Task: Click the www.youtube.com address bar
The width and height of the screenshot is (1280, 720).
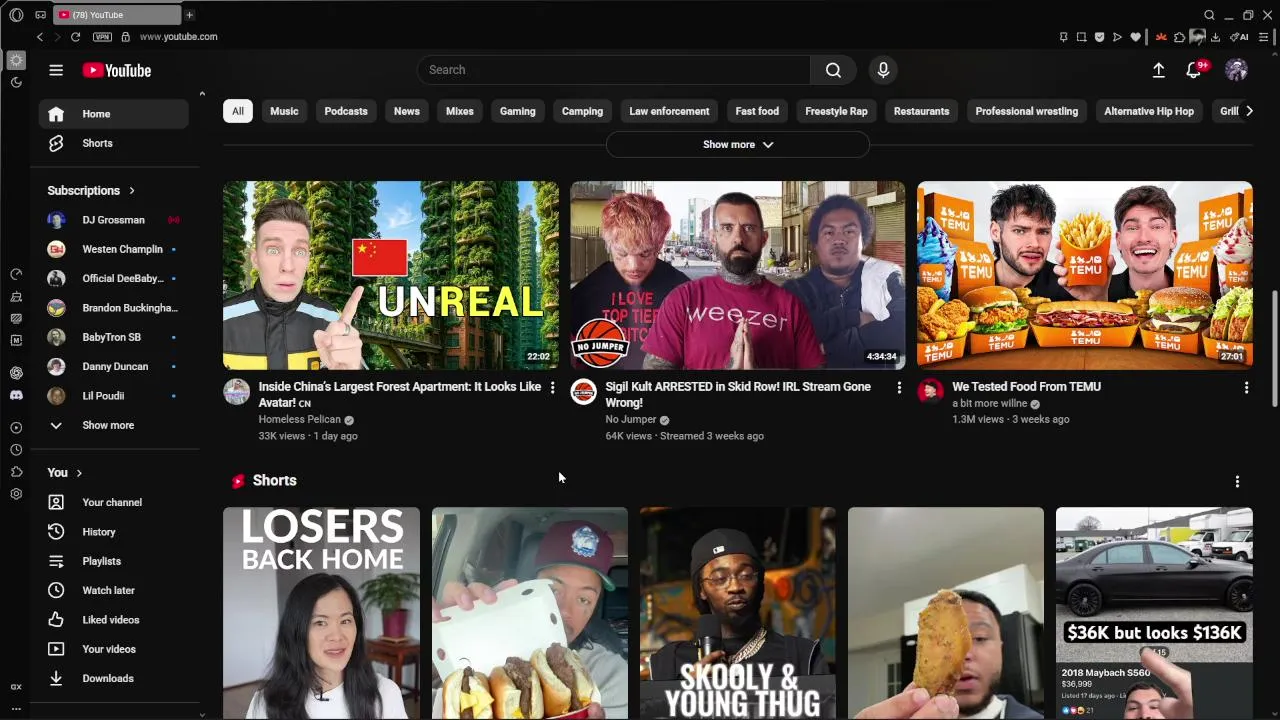Action: tap(178, 37)
